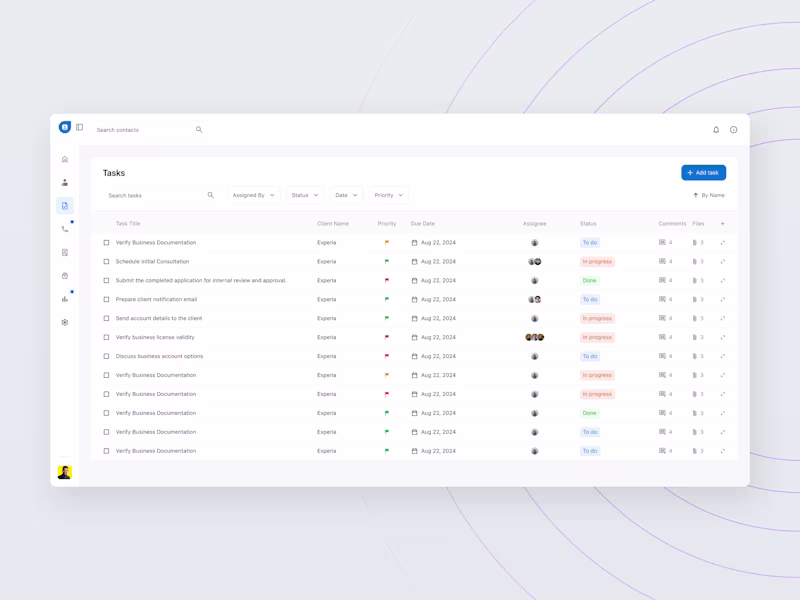This screenshot has height=600, width=800.
Task: Click the Search tasks field
Action: click(x=160, y=195)
